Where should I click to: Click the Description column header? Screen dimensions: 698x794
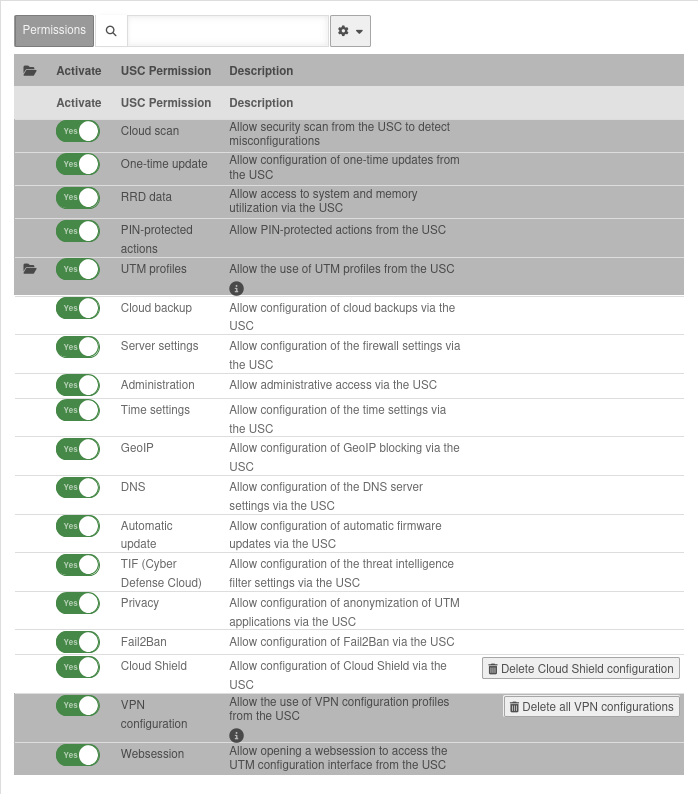coord(261,71)
